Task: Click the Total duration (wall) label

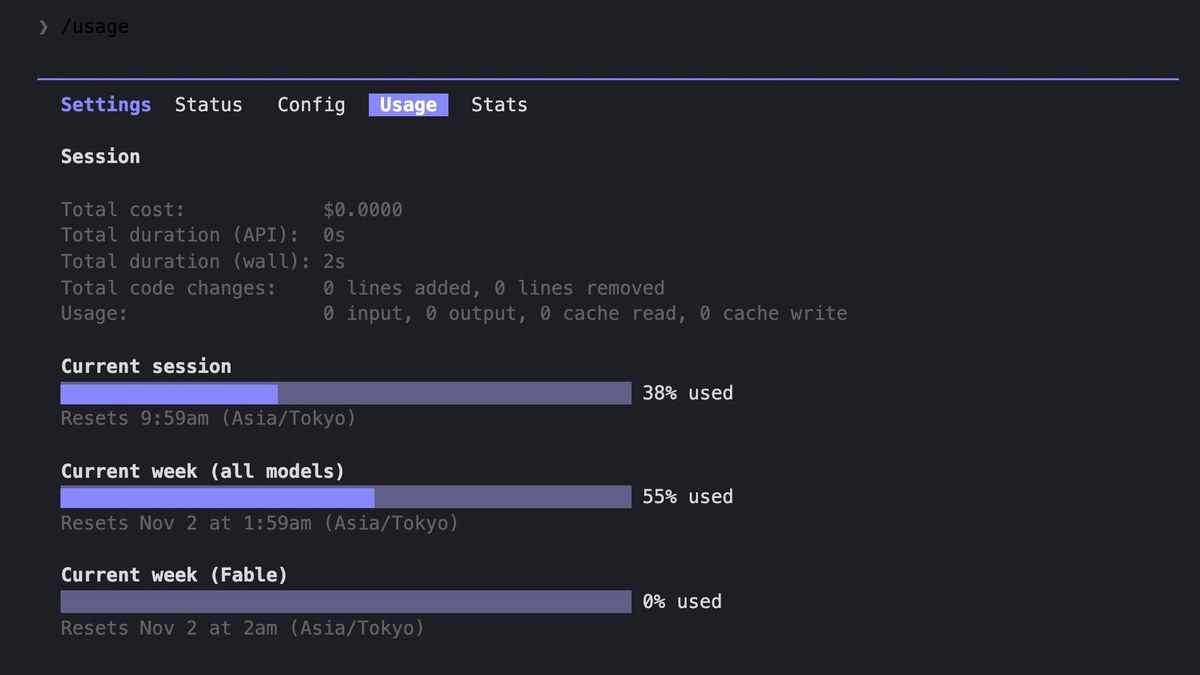Action: click(186, 261)
